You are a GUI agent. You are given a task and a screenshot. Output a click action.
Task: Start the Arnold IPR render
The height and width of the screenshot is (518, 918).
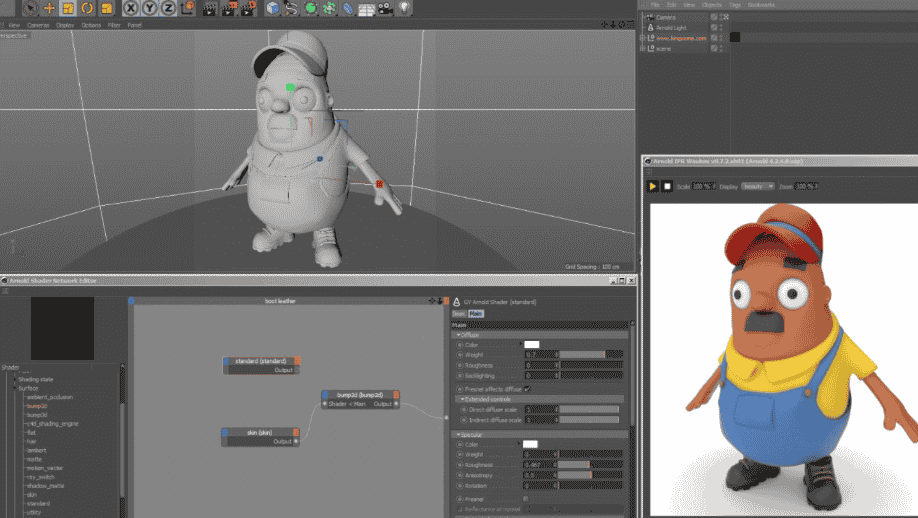[652, 186]
